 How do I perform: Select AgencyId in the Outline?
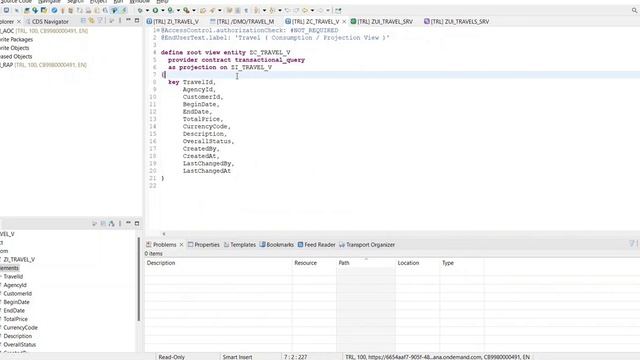[15, 285]
